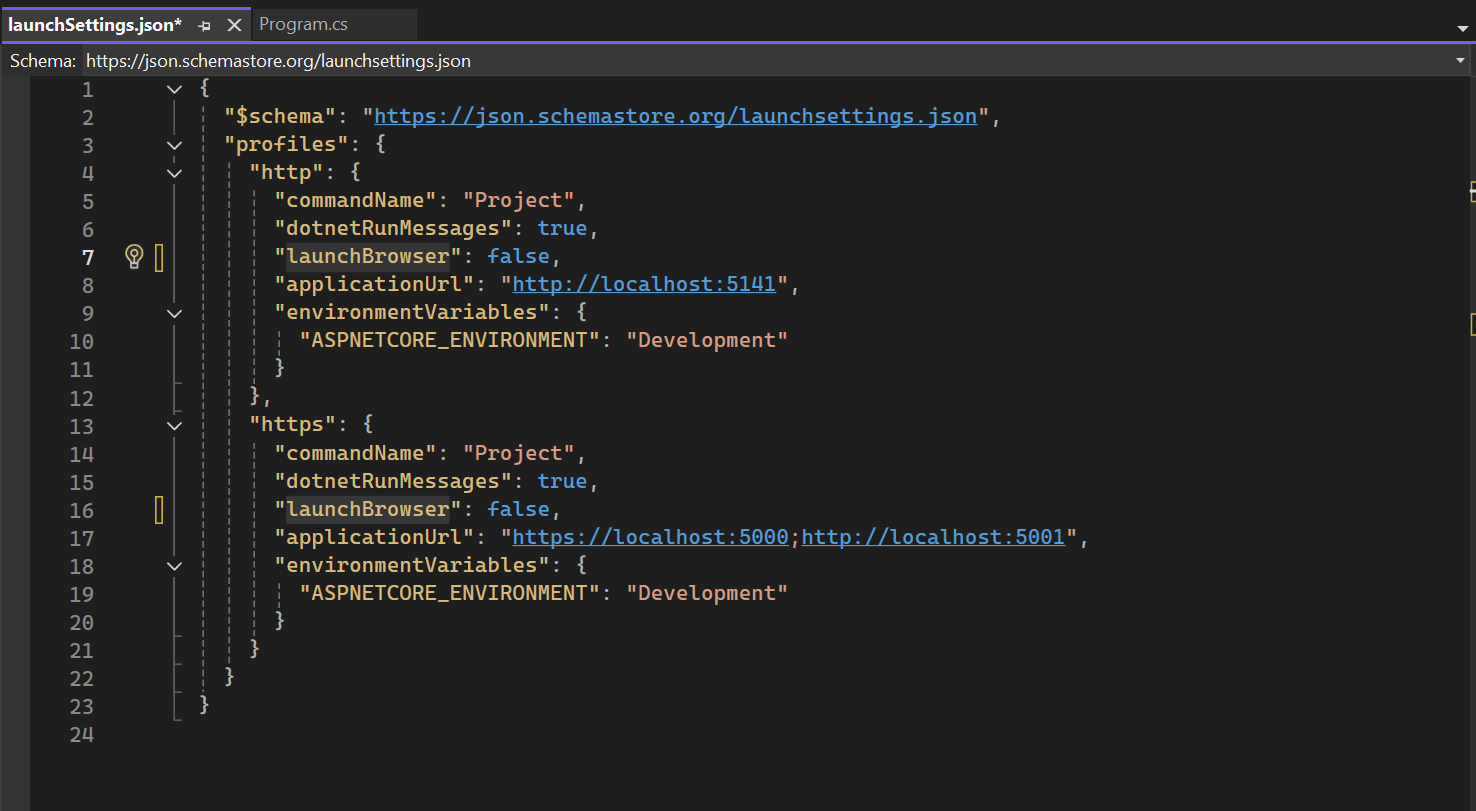Image resolution: width=1476 pixels, height=811 pixels.
Task: Click the "https" profile name
Action: [x=294, y=425]
